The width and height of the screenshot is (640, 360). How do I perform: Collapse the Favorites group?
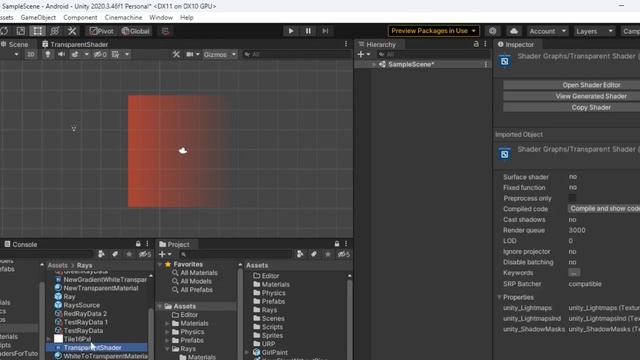[x=160, y=264]
